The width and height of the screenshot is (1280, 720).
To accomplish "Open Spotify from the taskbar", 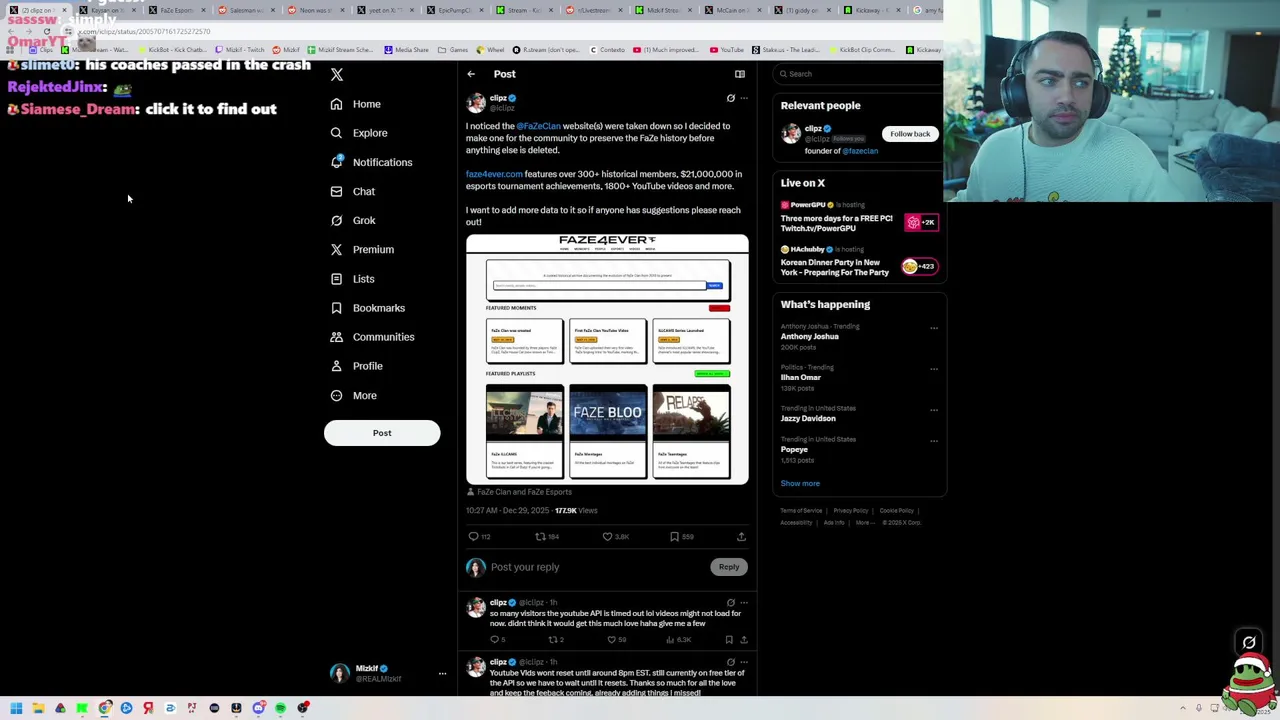I will [x=280, y=708].
